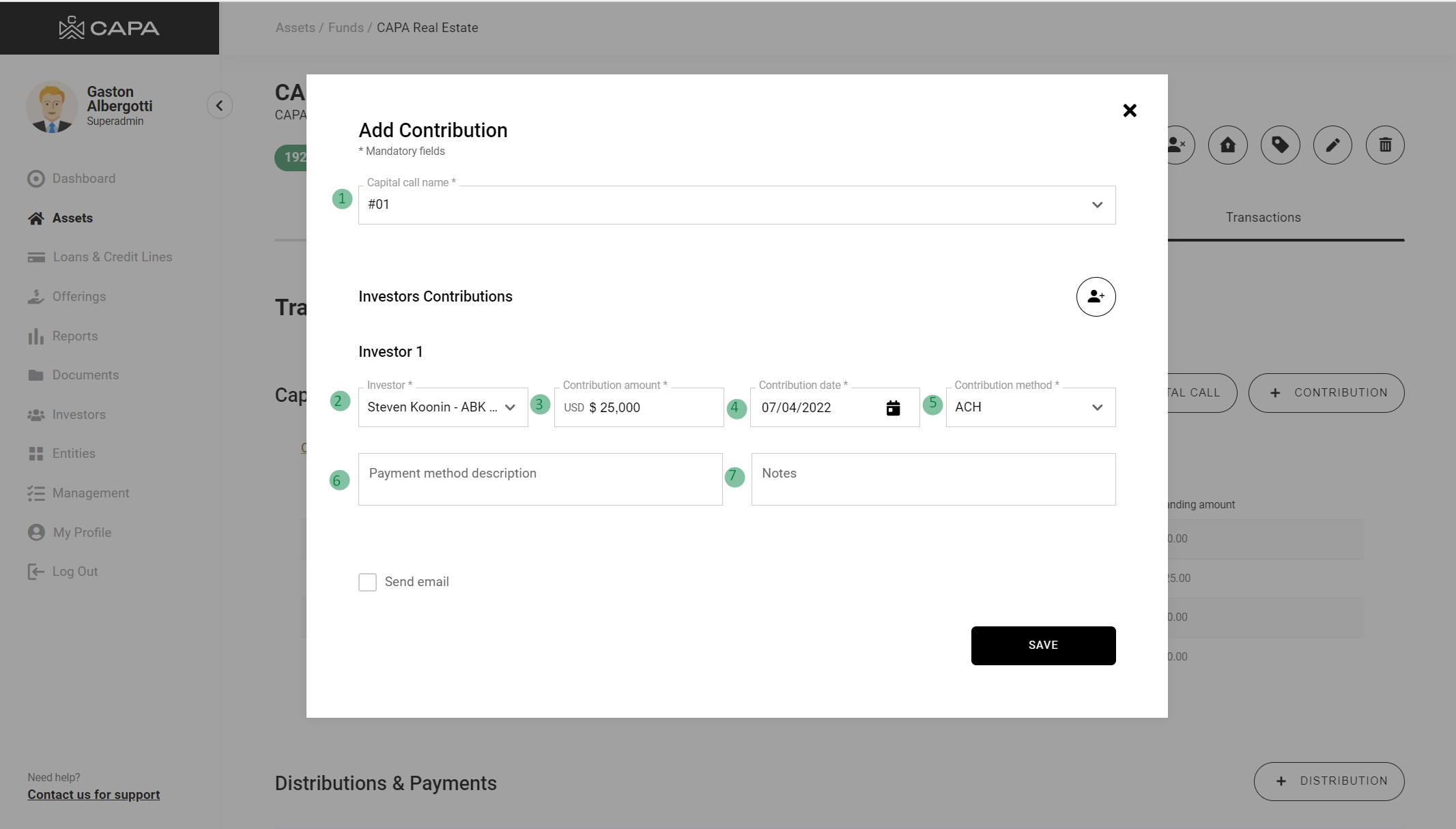
Task: Click the Payment method description field
Action: click(x=540, y=479)
